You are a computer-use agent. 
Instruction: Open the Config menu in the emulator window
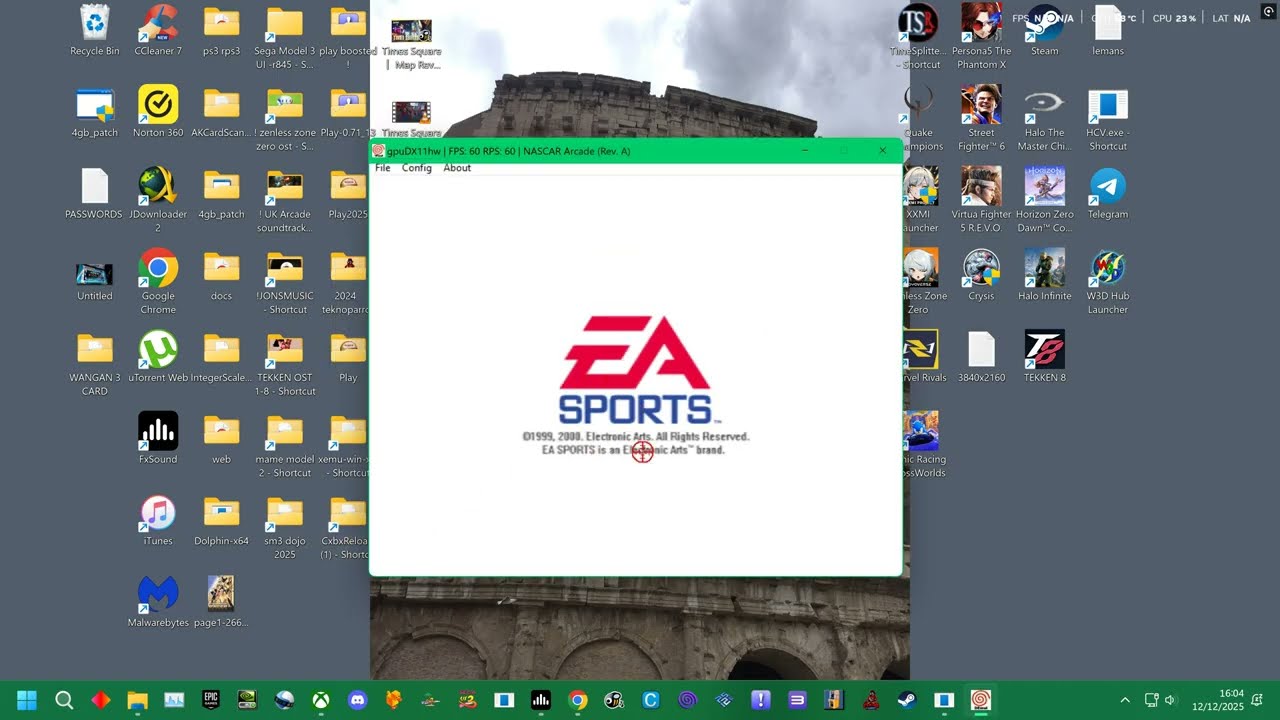(416, 168)
